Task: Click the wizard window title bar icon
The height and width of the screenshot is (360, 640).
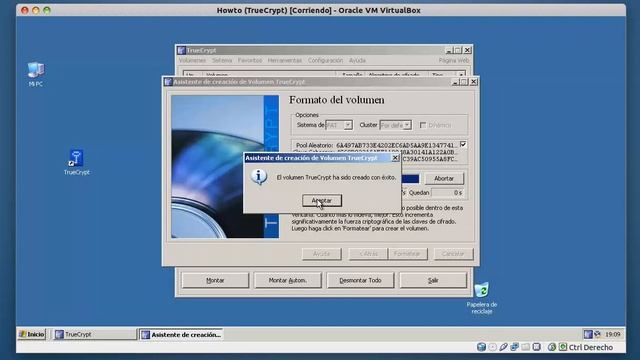Action: coord(168,82)
